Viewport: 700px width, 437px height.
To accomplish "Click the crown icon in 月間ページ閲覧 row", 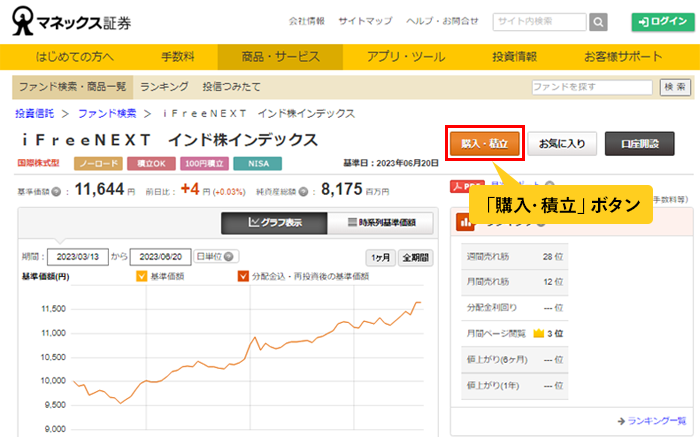I will pos(539,333).
